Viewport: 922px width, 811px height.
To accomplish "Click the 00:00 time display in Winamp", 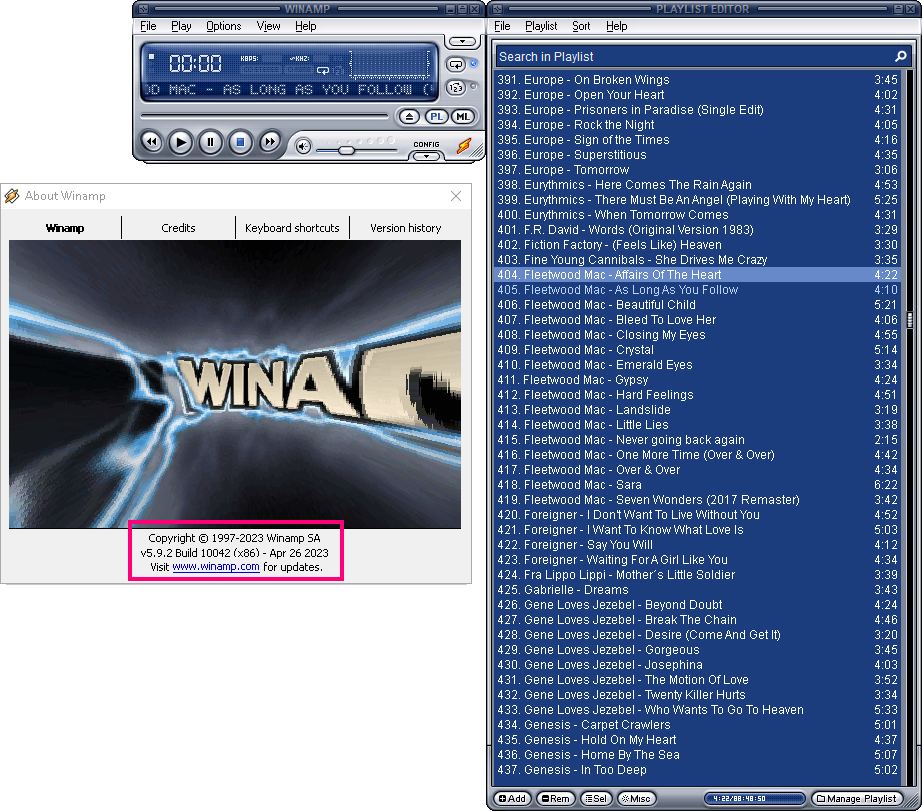I will (195, 63).
